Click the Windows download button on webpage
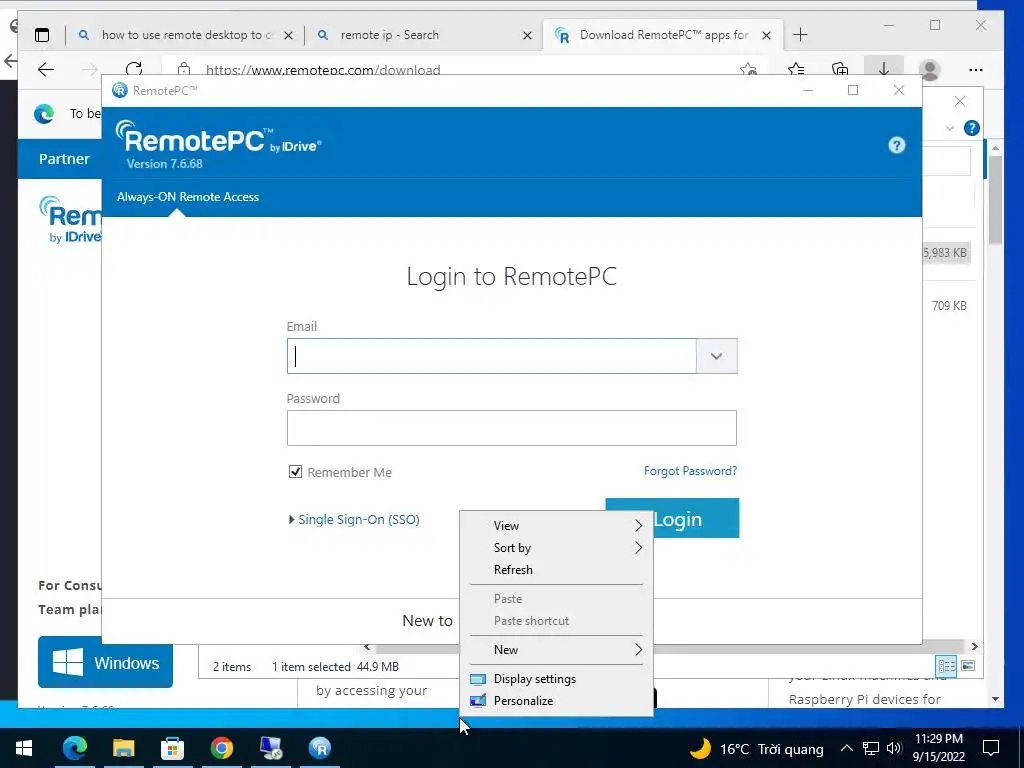 pyautogui.click(x=105, y=662)
